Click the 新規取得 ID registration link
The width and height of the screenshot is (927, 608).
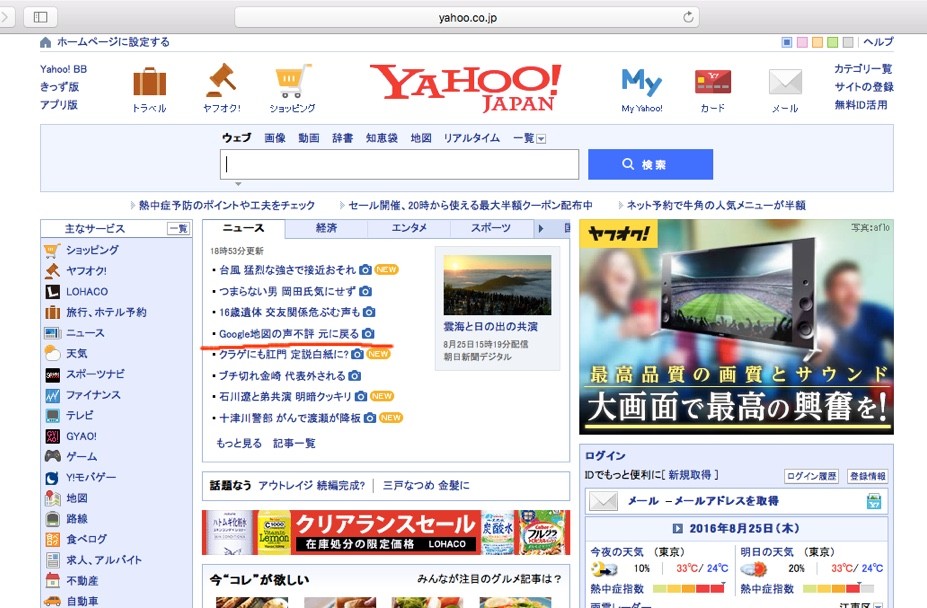[690, 475]
